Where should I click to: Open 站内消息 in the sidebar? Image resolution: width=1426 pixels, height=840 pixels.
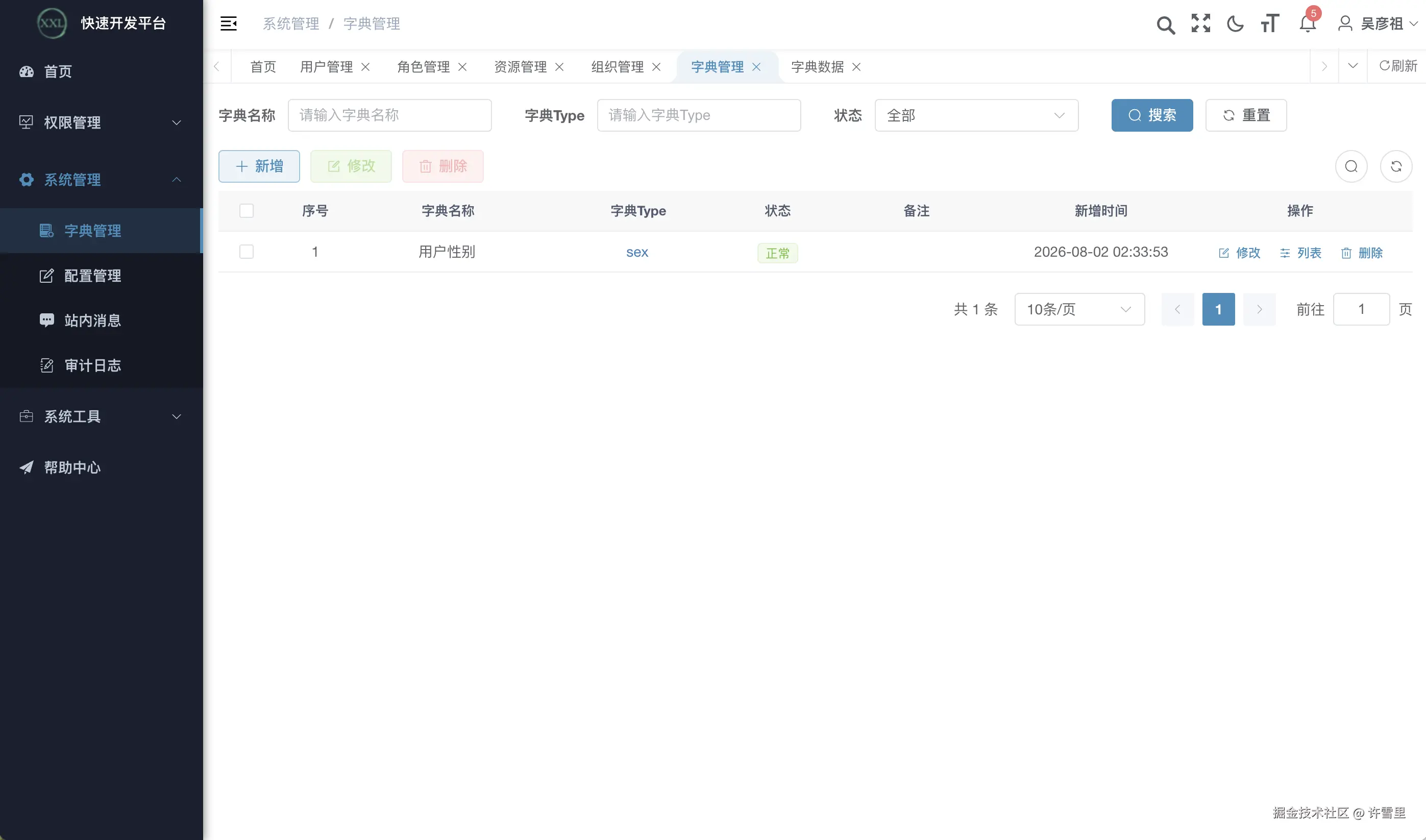[102, 320]
